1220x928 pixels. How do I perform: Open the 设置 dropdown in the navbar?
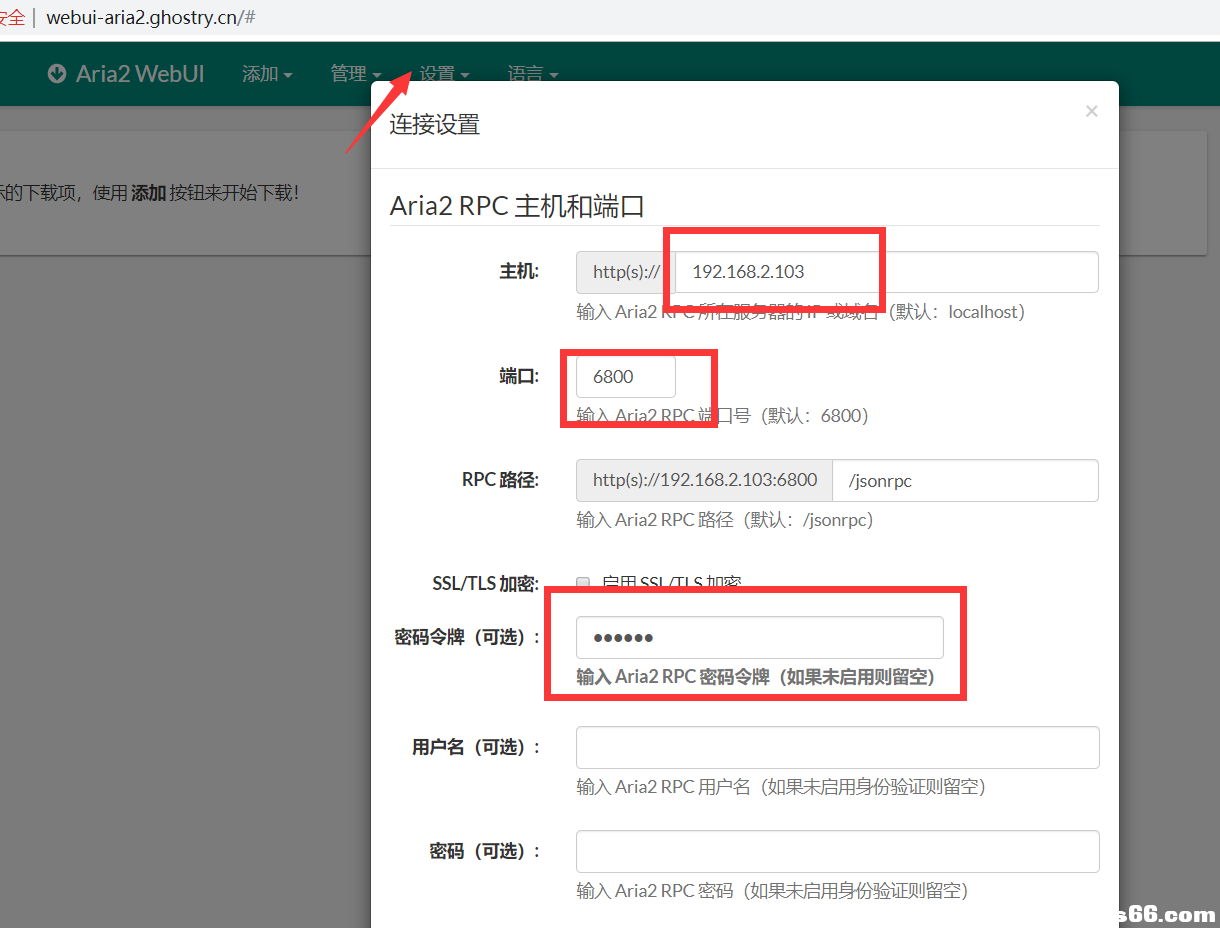click(x=444, y=74)
